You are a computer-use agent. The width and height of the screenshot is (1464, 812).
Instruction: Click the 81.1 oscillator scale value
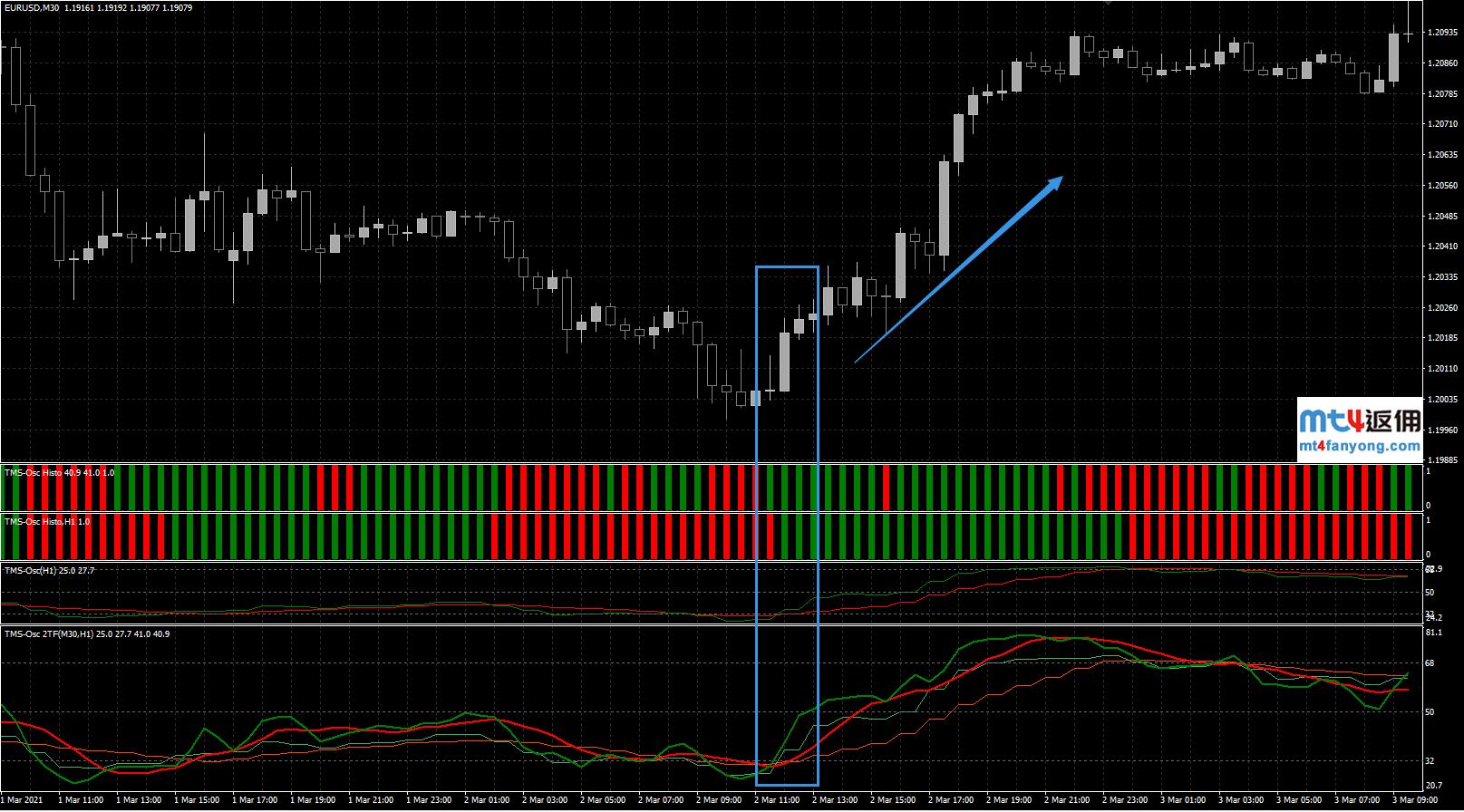click(1433, 633)
